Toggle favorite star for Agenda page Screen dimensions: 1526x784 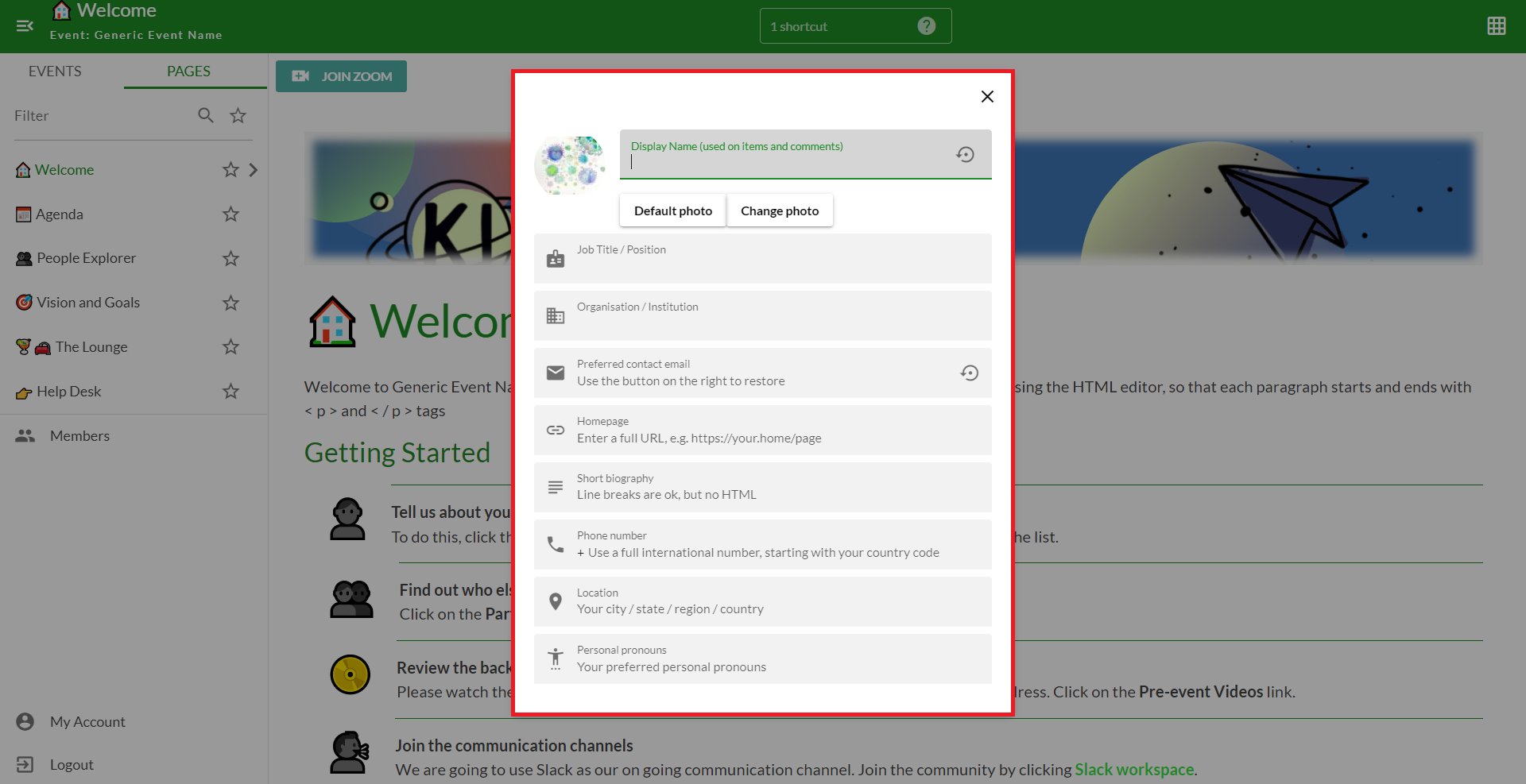(230, 214)
